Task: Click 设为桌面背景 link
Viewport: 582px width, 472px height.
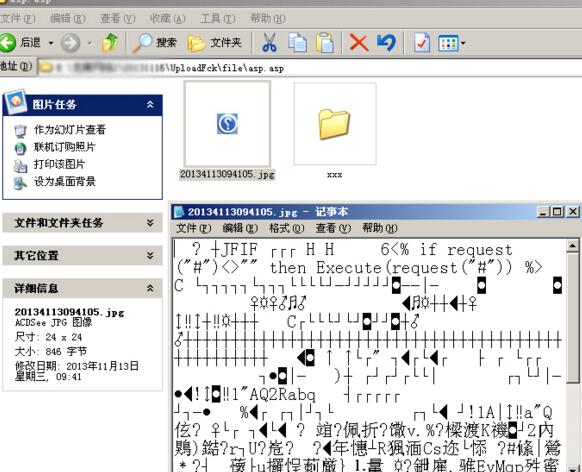Action: (x=65, y=181)
